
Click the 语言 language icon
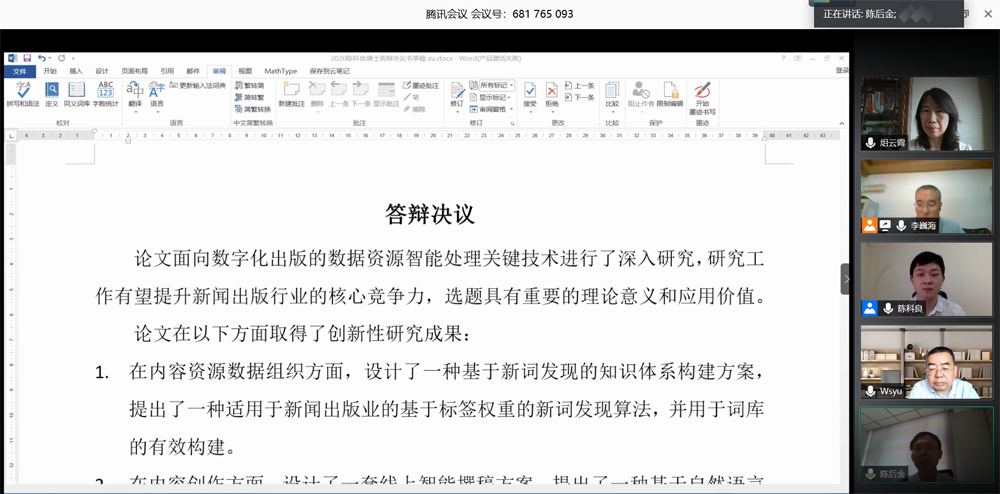(157, 91)
